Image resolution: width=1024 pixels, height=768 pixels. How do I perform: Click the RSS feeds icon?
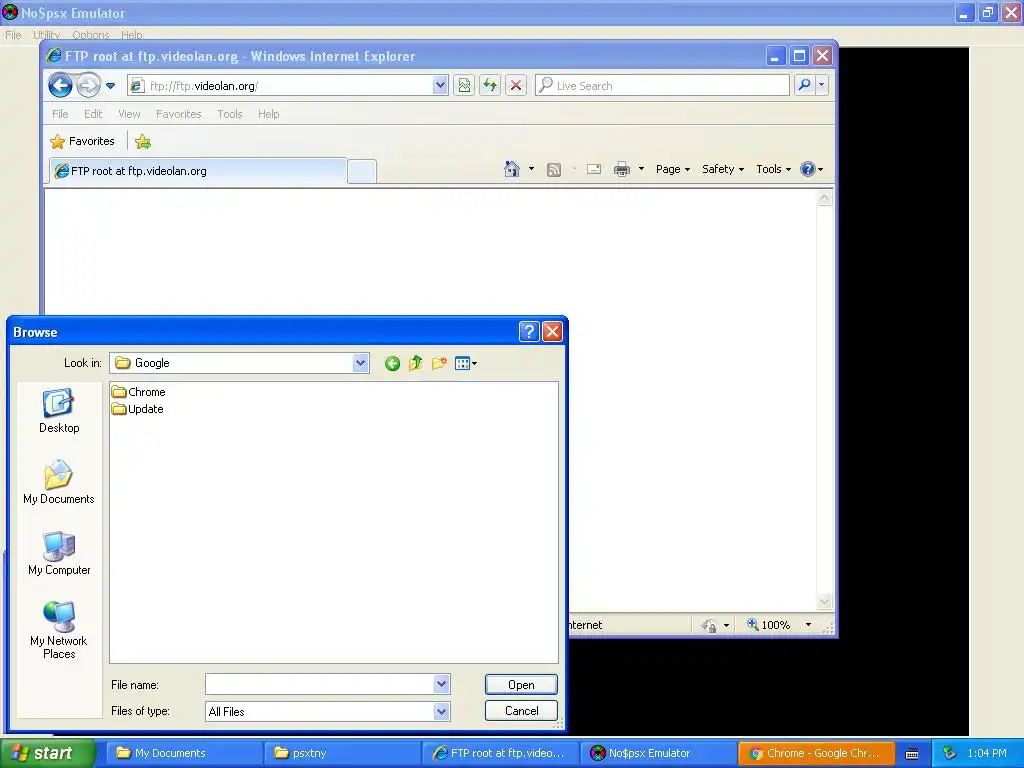pos(554,170)
